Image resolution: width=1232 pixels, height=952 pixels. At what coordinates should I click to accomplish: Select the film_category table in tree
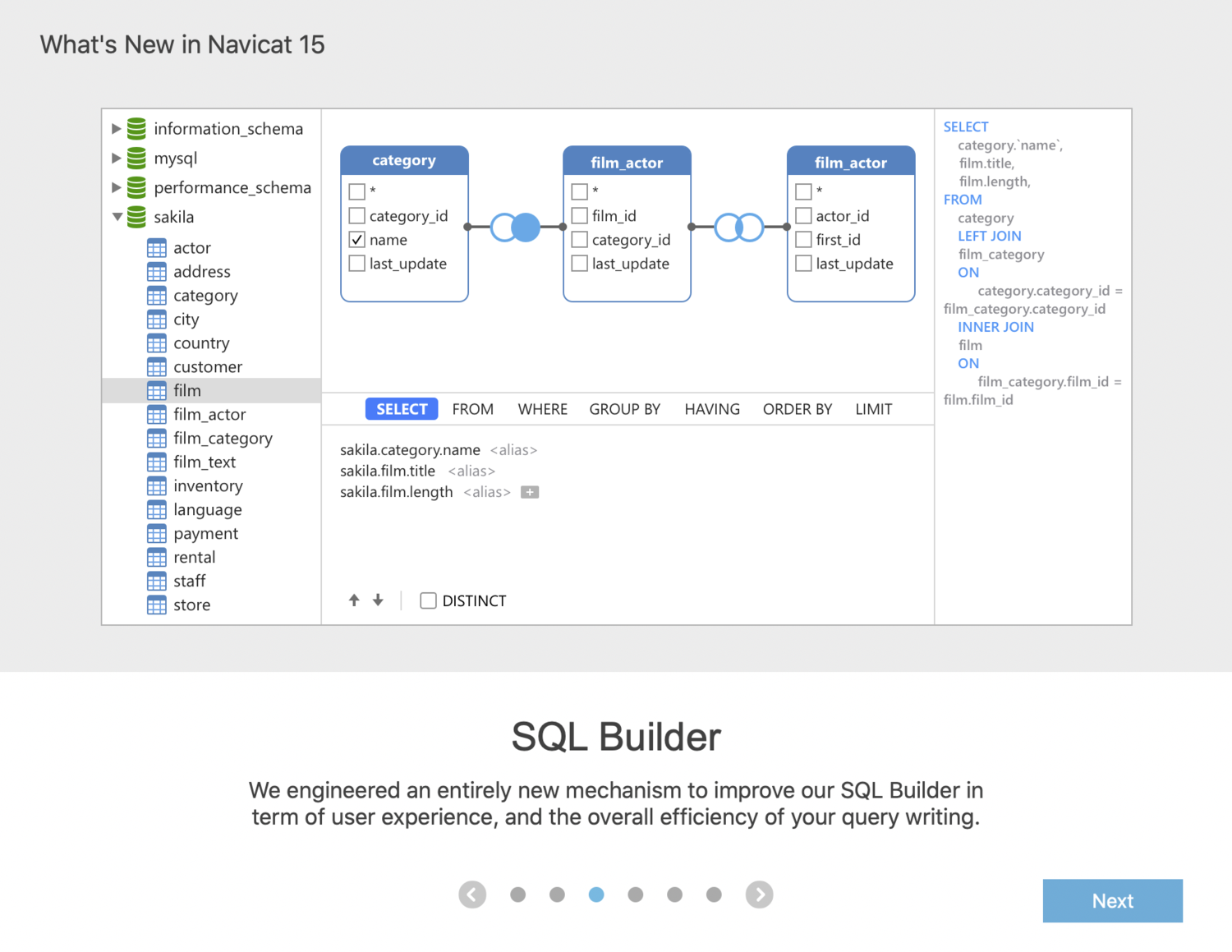211,438
